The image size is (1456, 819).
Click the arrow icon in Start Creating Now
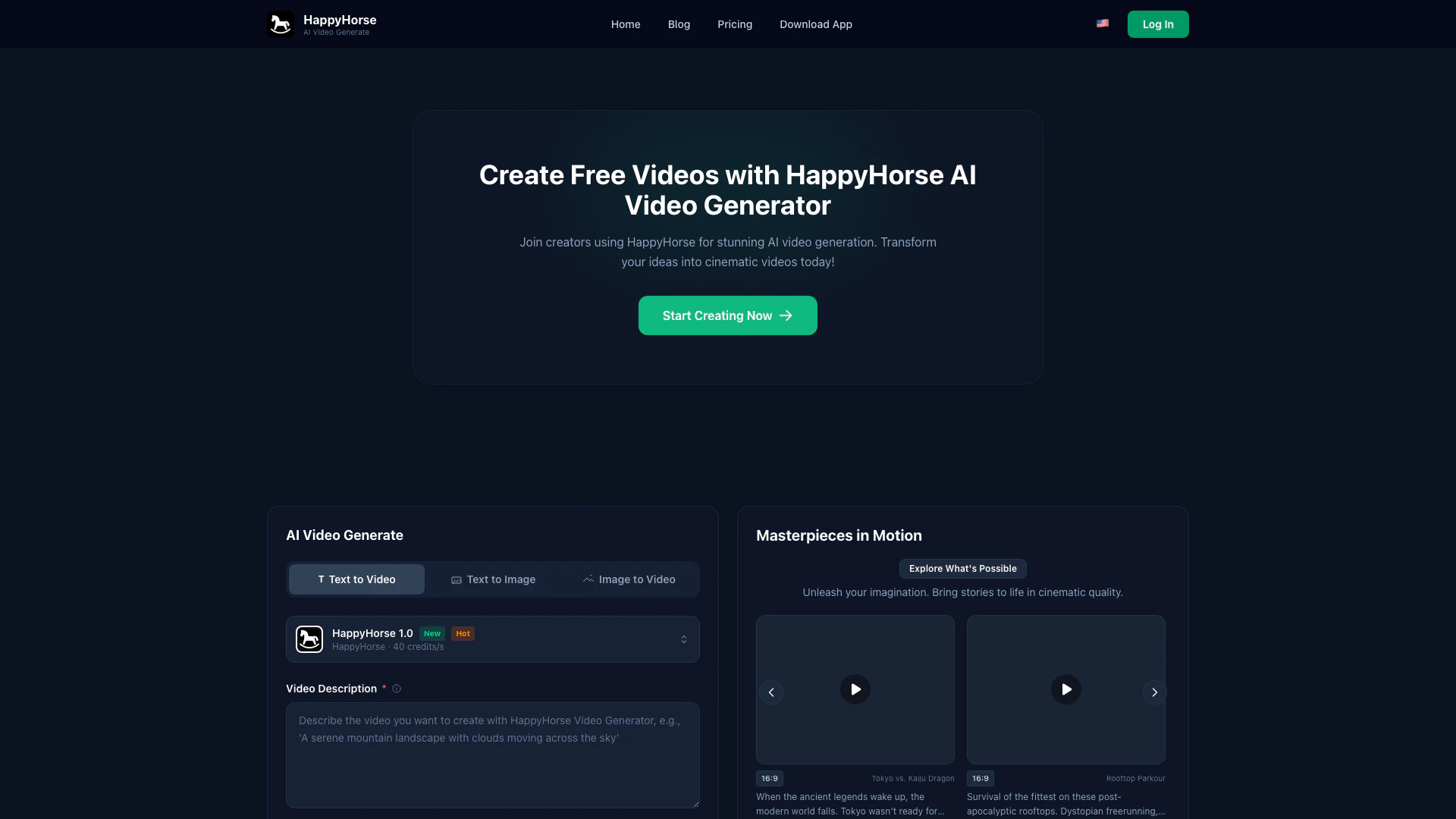click(786, 315)
